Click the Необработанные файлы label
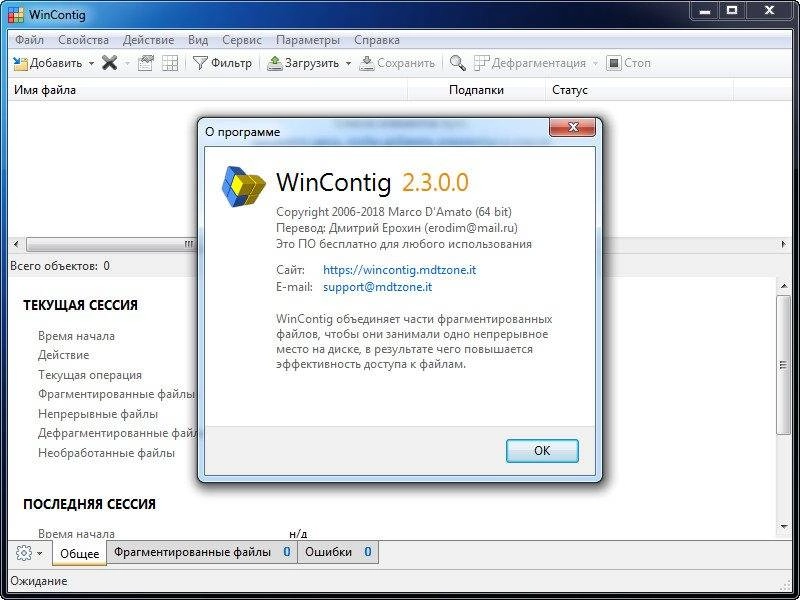This screenshot has height=600, width=800. [x=107, y=453]
